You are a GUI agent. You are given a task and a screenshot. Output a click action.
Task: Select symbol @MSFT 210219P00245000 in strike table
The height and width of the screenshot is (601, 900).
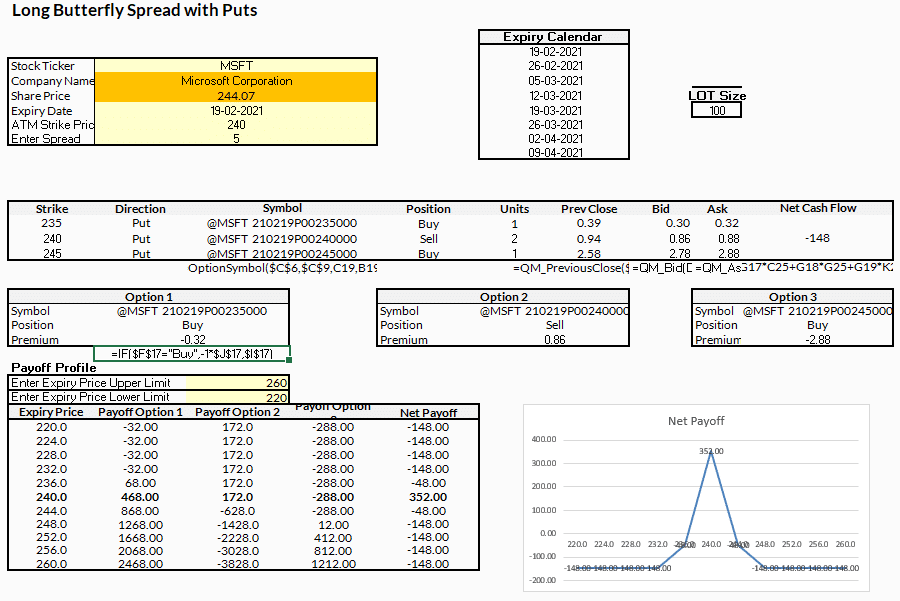tap(282, 253)
